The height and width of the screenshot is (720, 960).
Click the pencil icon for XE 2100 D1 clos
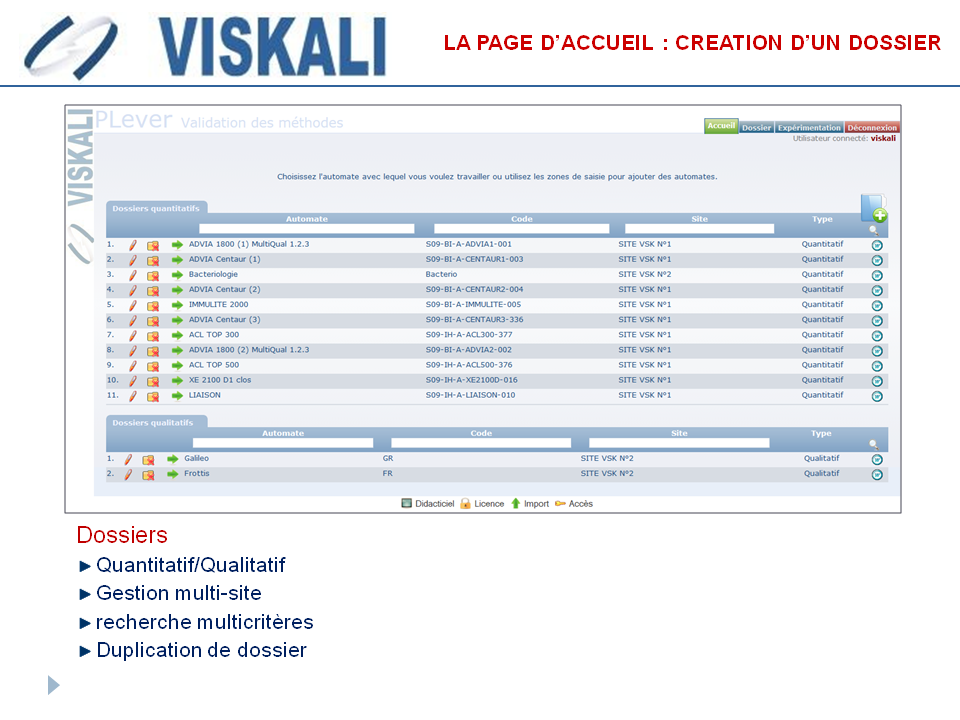coord(133,381)
